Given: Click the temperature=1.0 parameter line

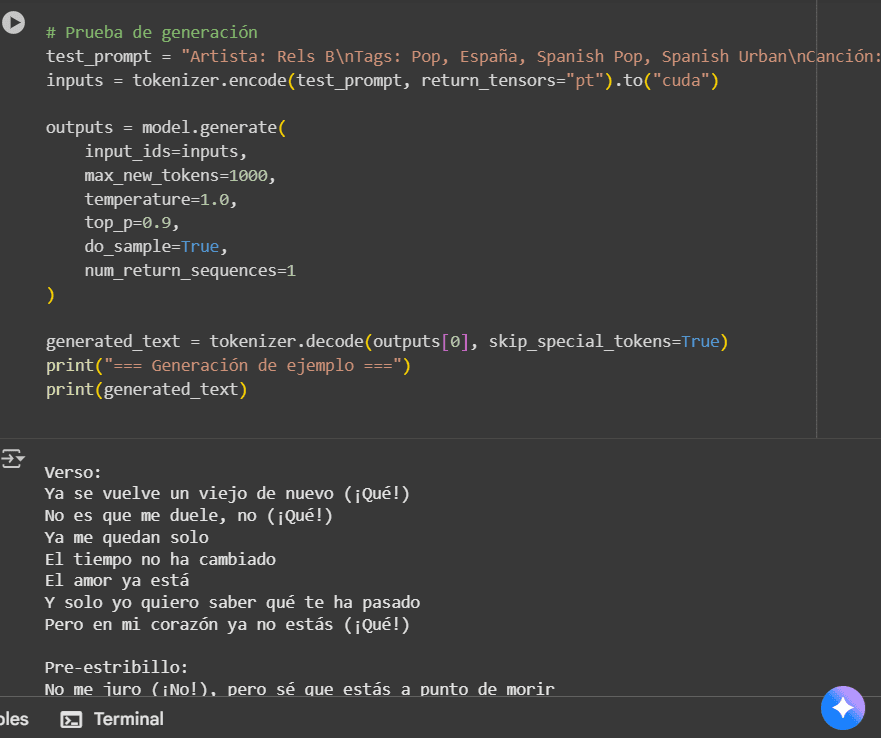Looking at the screenshot, I should (x=162, y=198).
